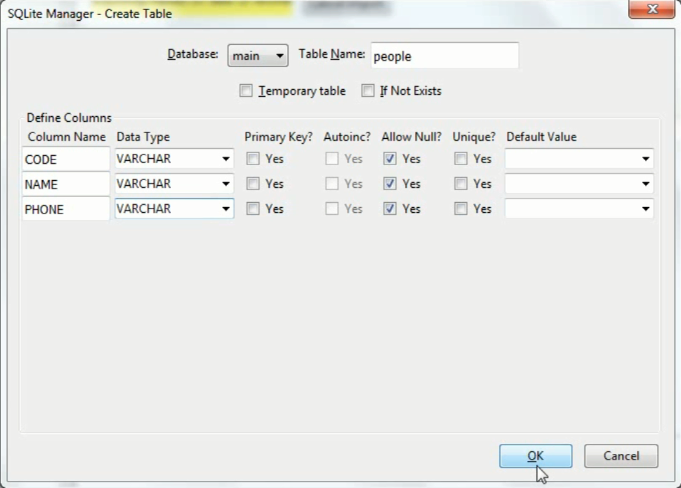Open the Default Value dropdown for NAME
This screenshot has height=488, width=681.
579,184
